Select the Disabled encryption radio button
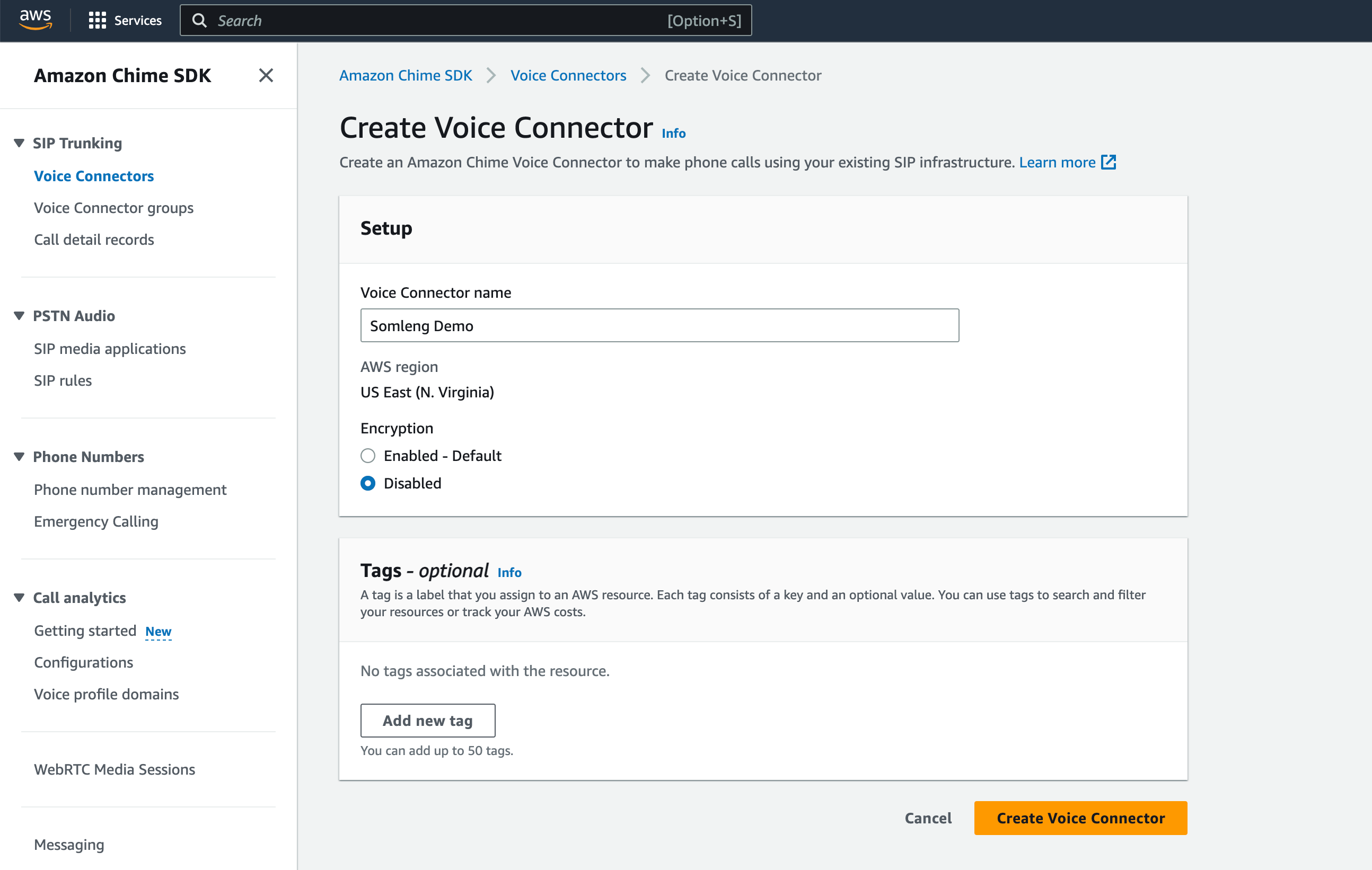The height and width of the screenshot is (870, 1372). point(368,483)
